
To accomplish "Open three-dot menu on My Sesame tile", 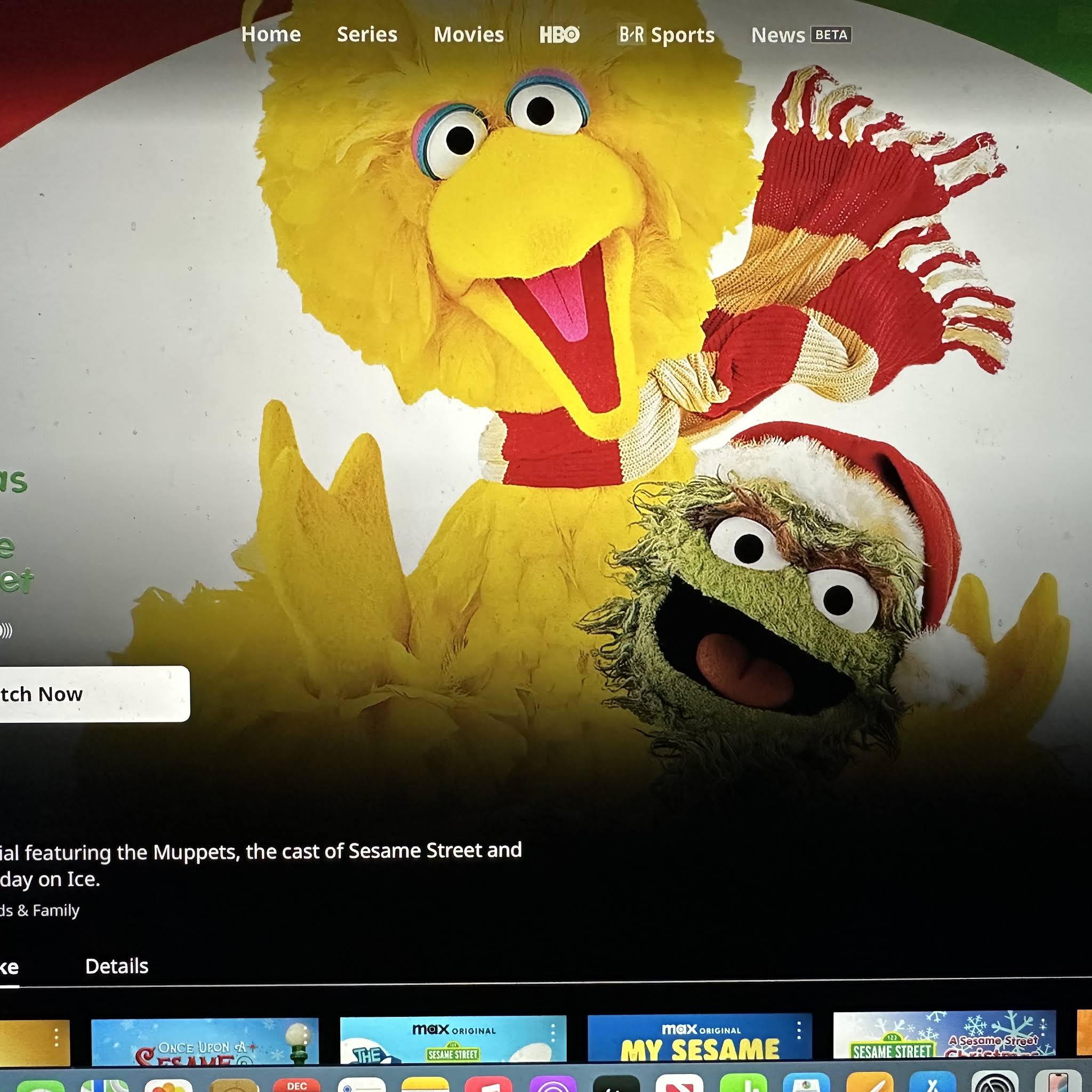I will coord(799,1030).
